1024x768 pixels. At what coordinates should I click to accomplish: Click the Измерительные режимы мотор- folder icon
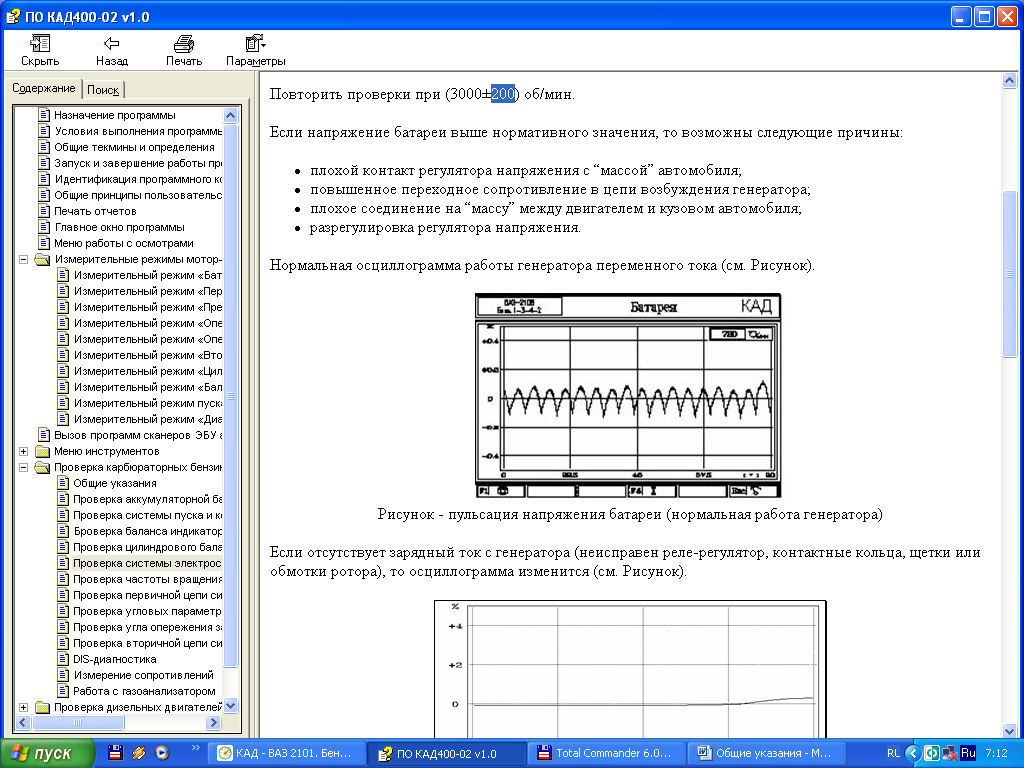click(42, 259)
